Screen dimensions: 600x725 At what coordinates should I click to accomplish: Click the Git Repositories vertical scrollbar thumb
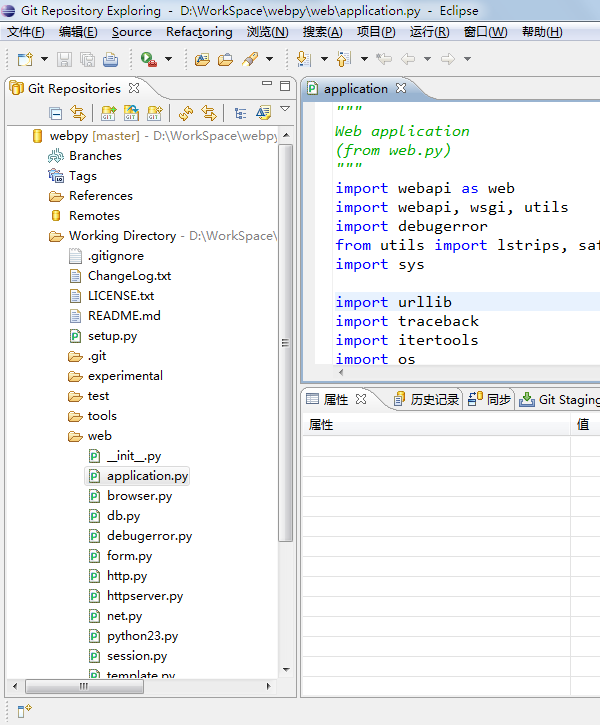point(285,343)
